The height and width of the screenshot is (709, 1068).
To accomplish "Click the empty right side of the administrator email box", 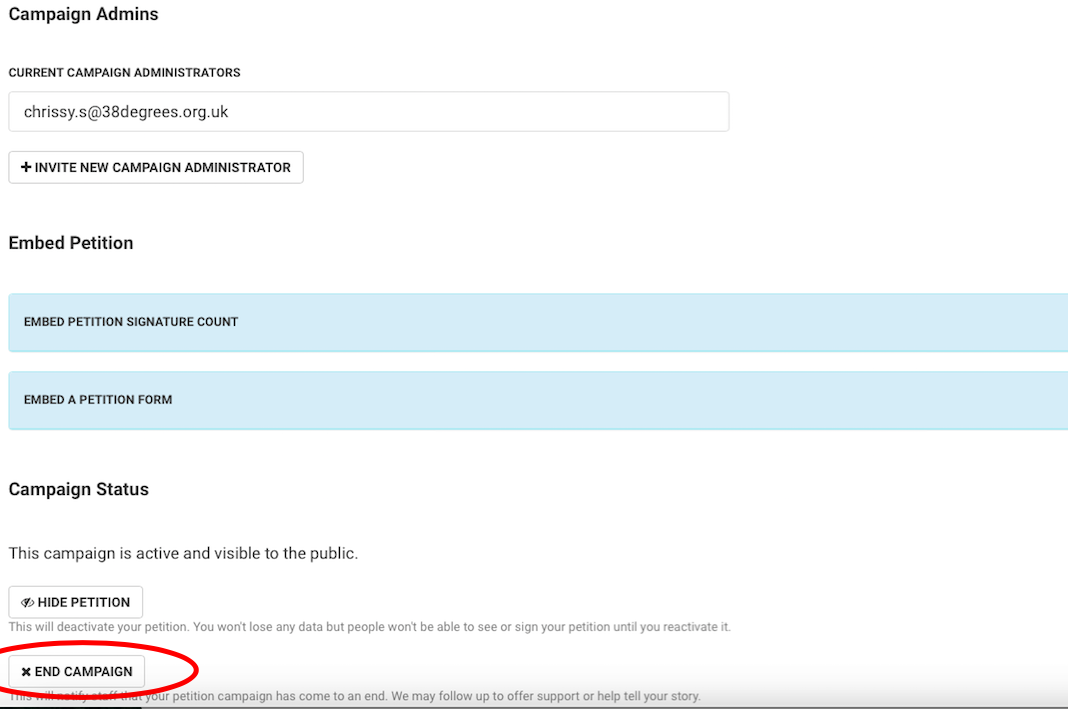I will tap(600, 112).
